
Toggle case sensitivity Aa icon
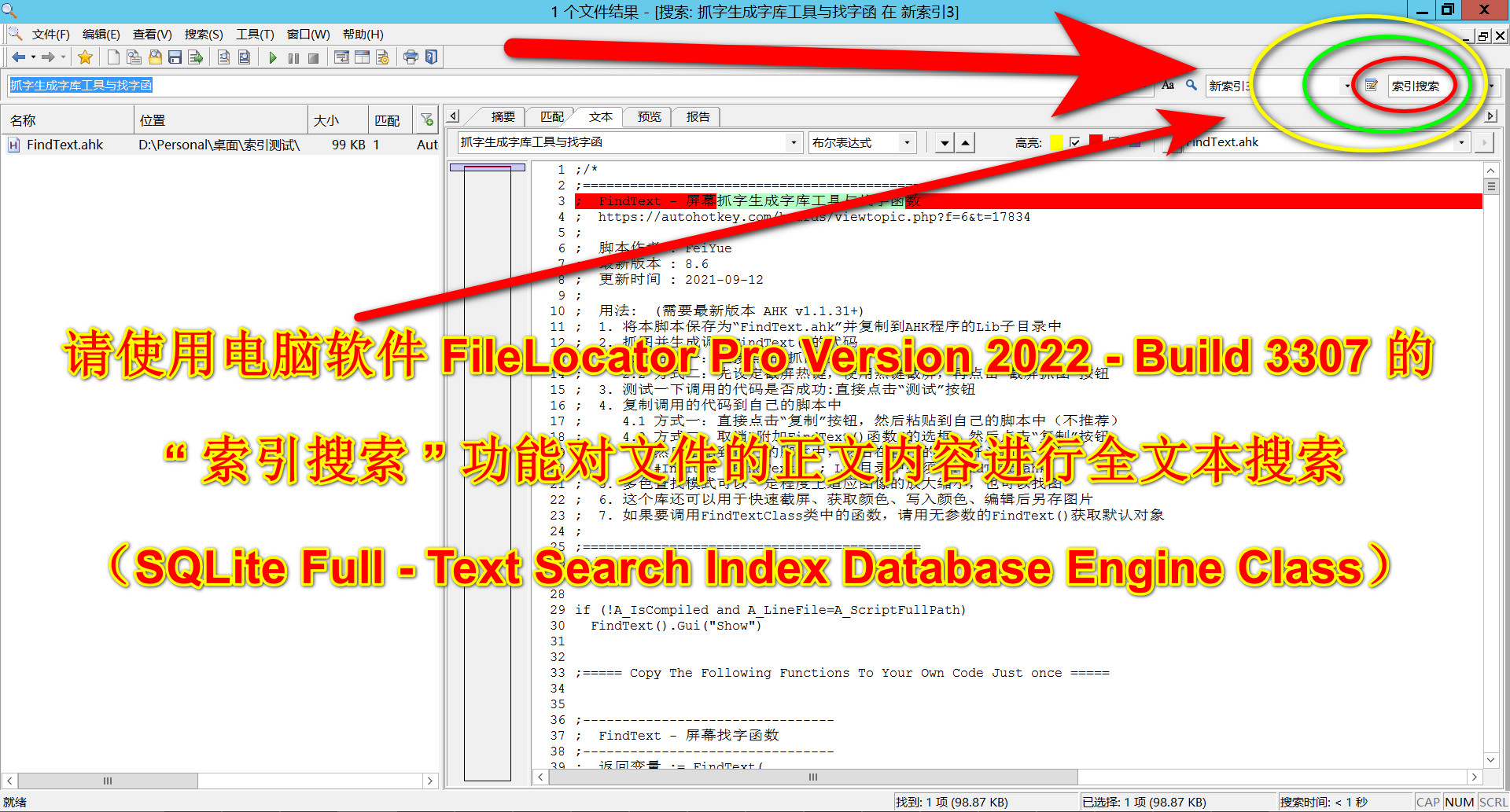pos(1168,85)
